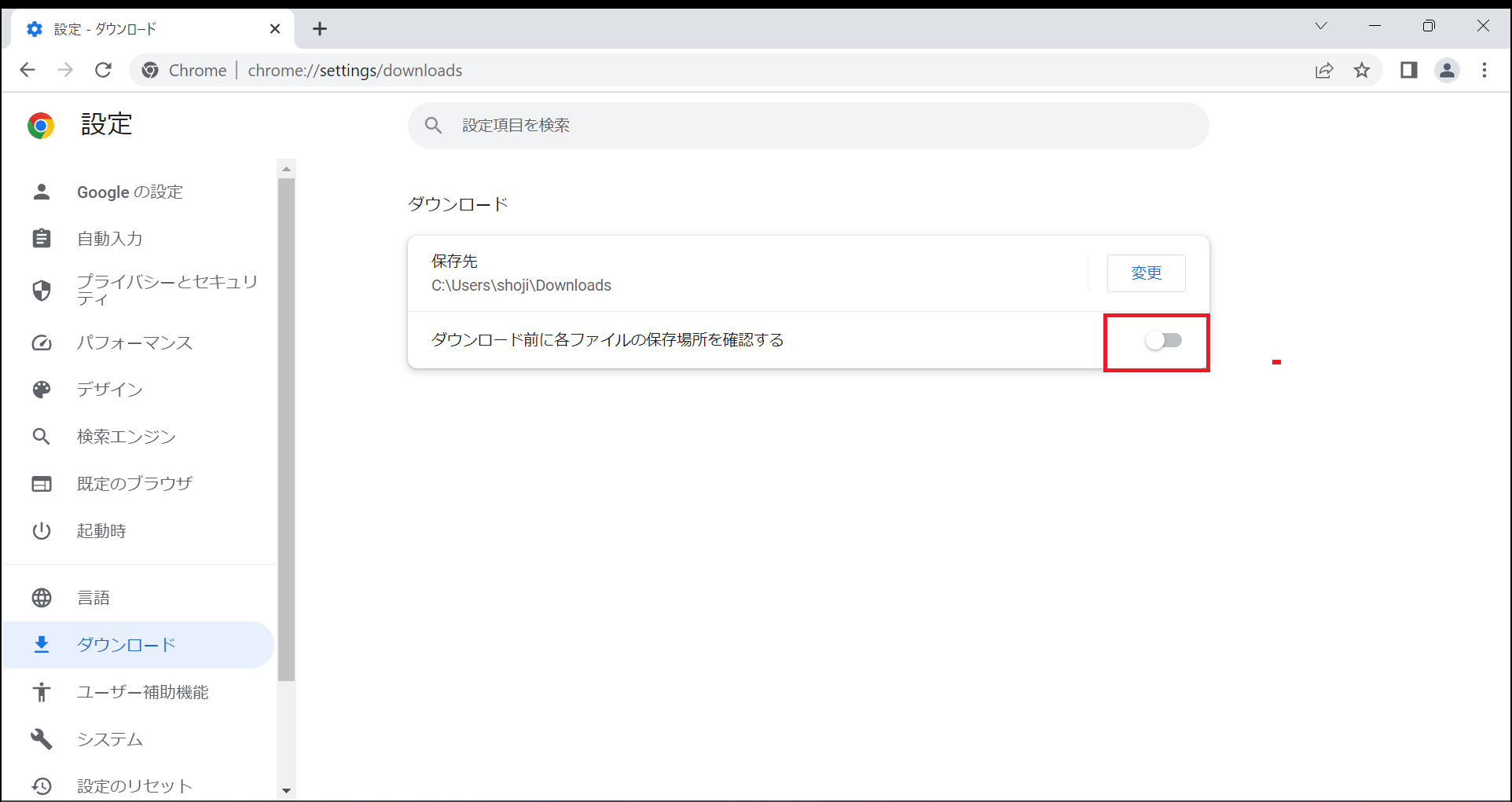Click the 変更 button
The width and height of the screenshot is (1512, 802).
[1146, 273]
